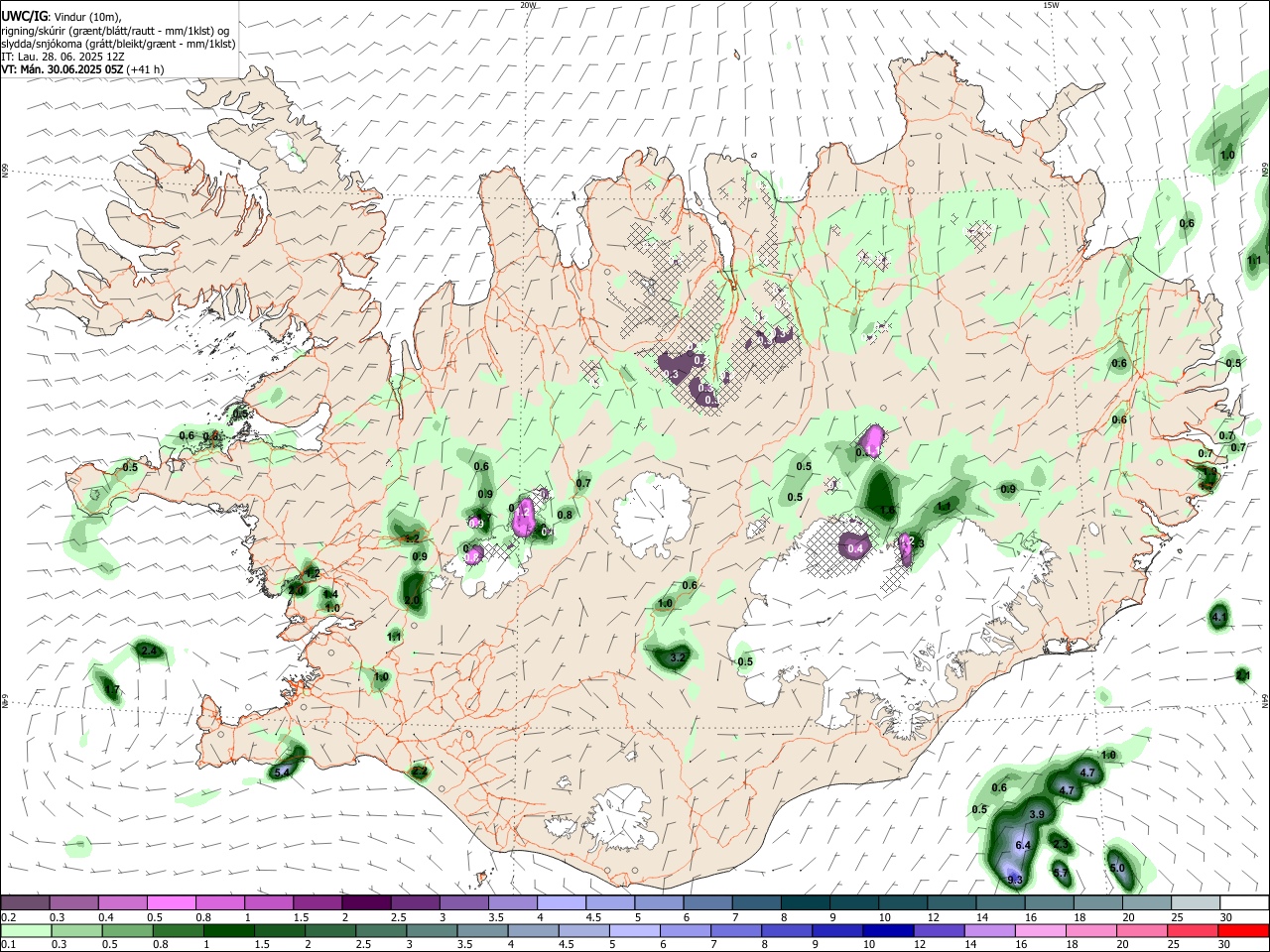The image size is (1270, 952).
Task: Pick the lavender 14–16 rain legend swatch
Action: click(990, 930)
